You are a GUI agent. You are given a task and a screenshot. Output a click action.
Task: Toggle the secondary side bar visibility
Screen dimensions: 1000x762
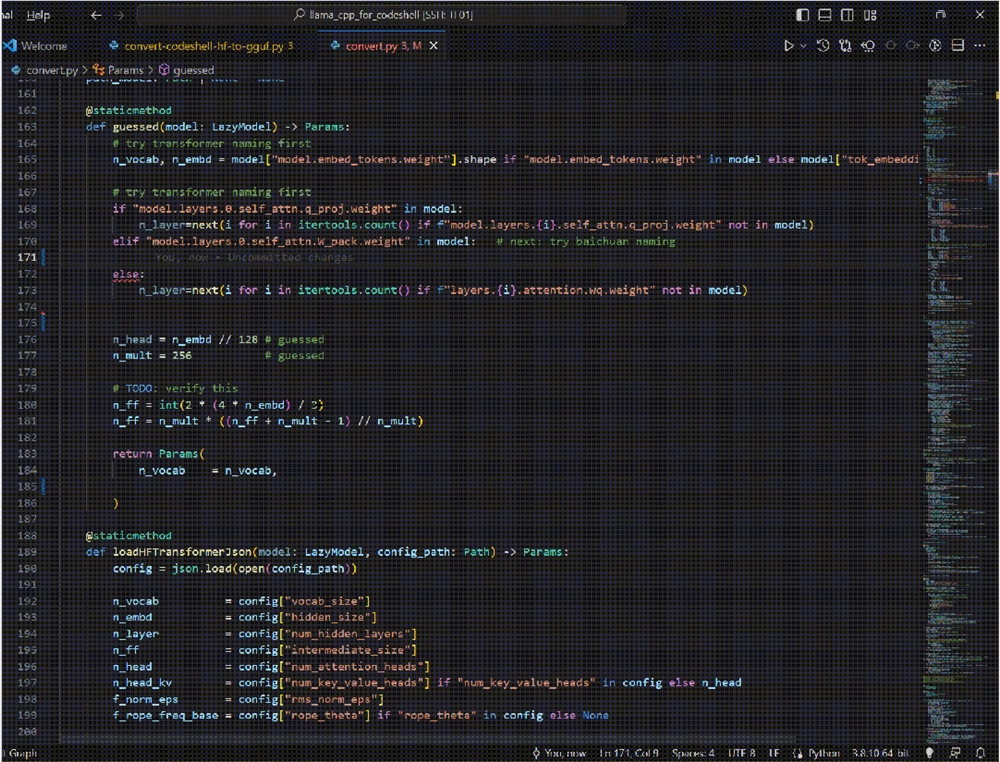(x=847, y=15)
